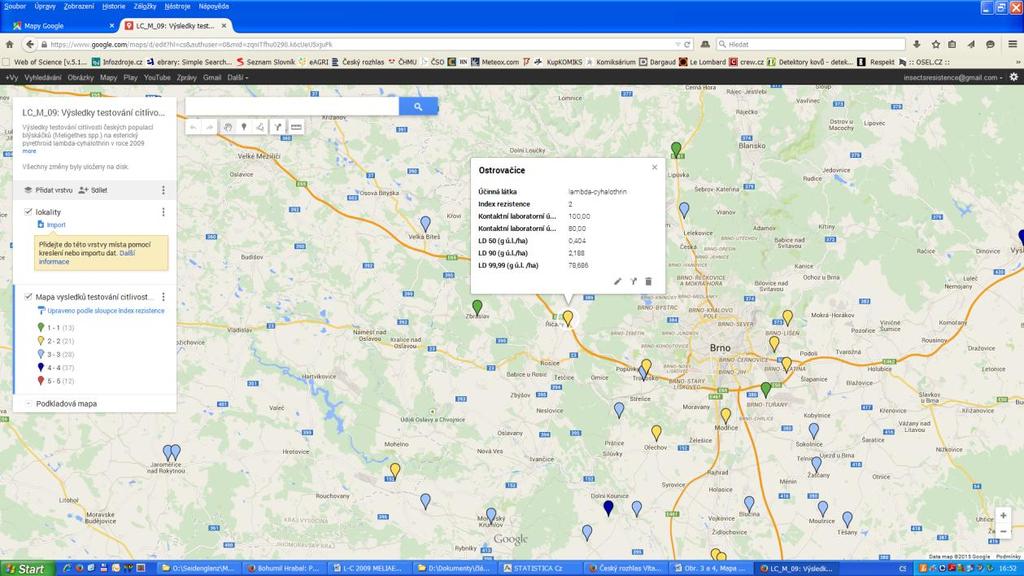
Task: Click Upraveno podle sloupce Index rezistence
Action: click(x=106, y=311)
